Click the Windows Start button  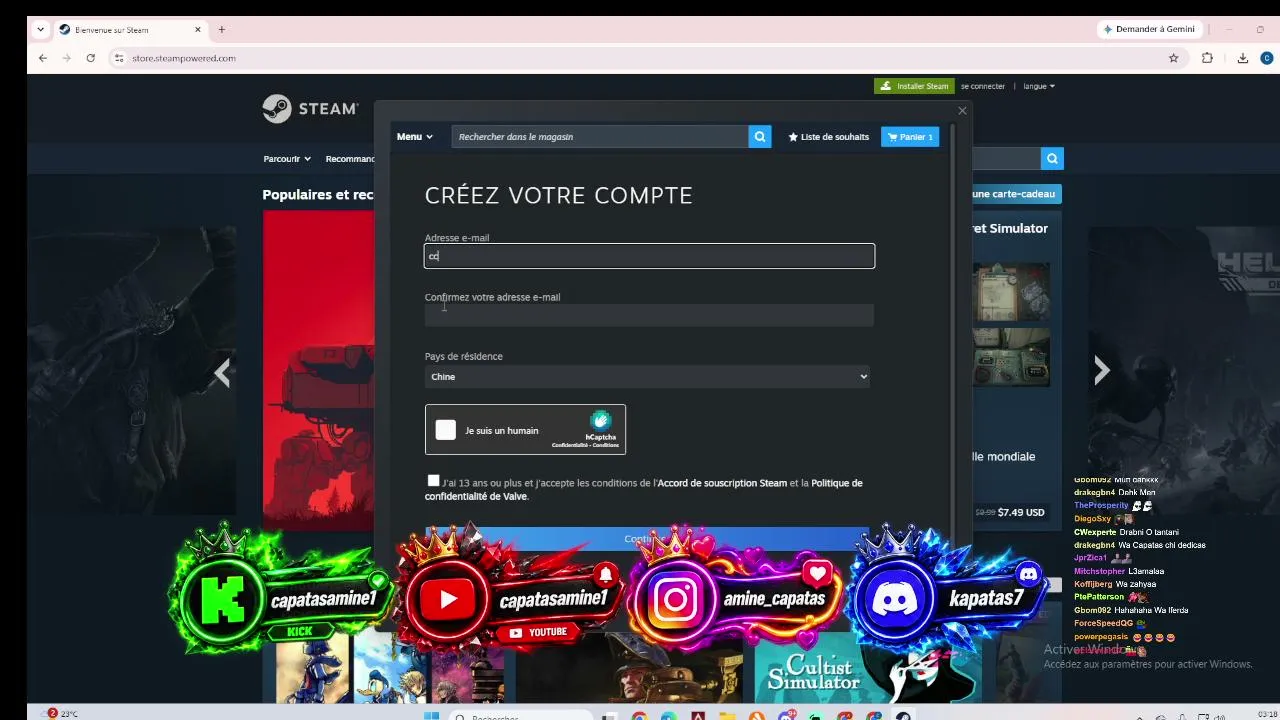(x=431, y=715)
